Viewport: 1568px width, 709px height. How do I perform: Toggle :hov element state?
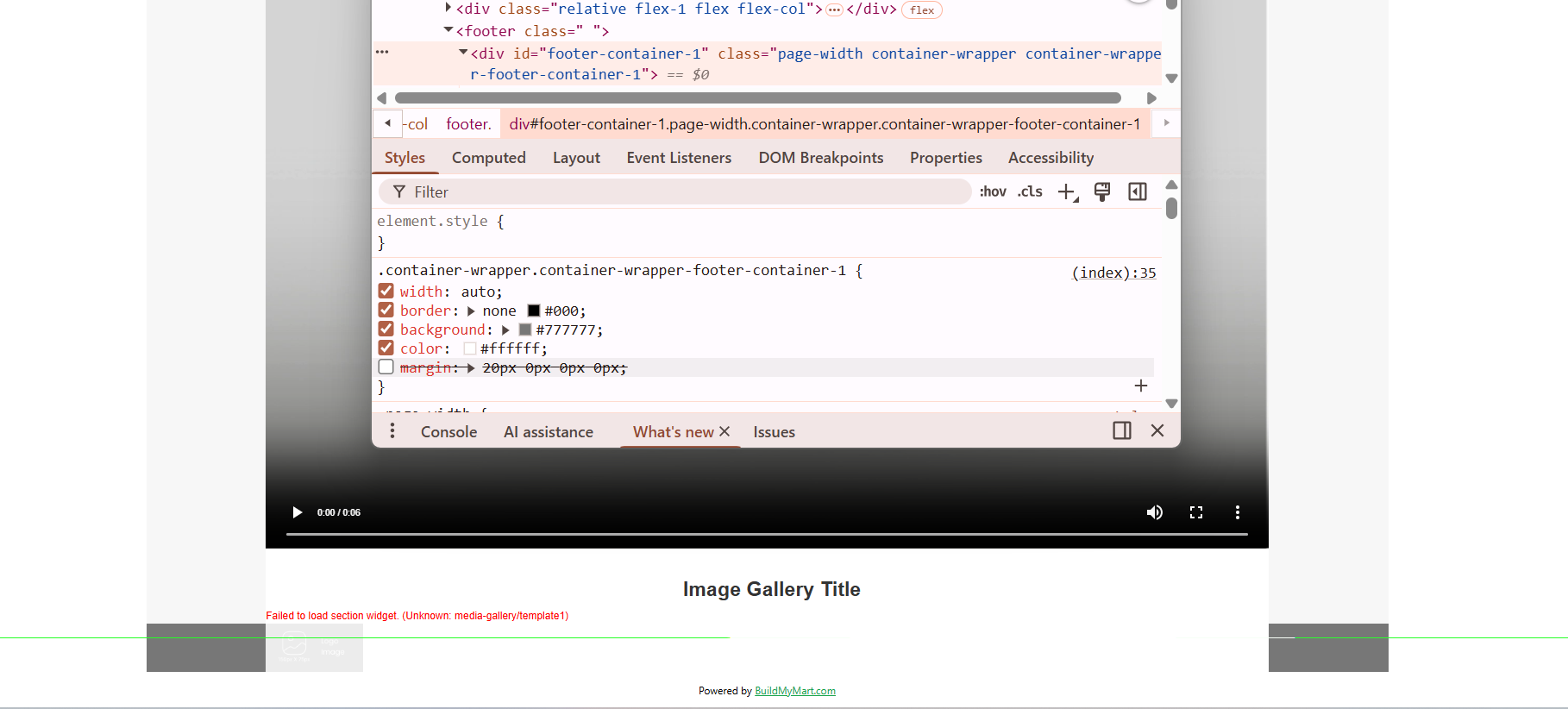point(993,191)
